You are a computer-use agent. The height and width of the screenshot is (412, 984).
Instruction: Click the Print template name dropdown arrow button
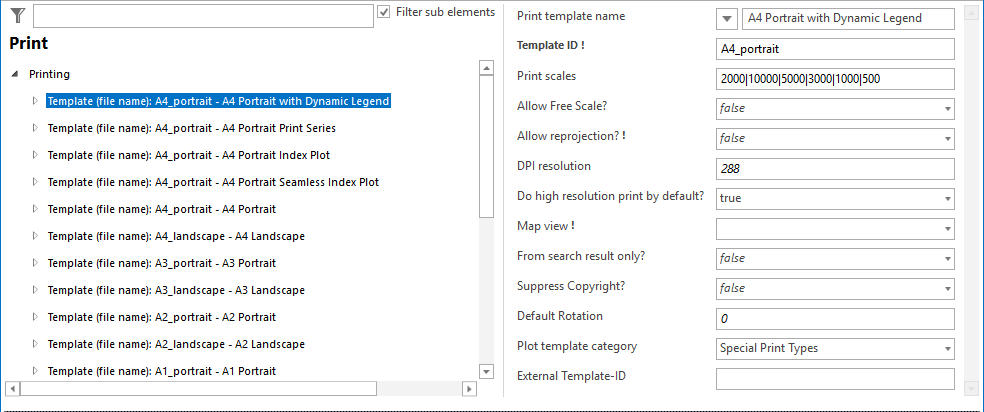[728, 18]
